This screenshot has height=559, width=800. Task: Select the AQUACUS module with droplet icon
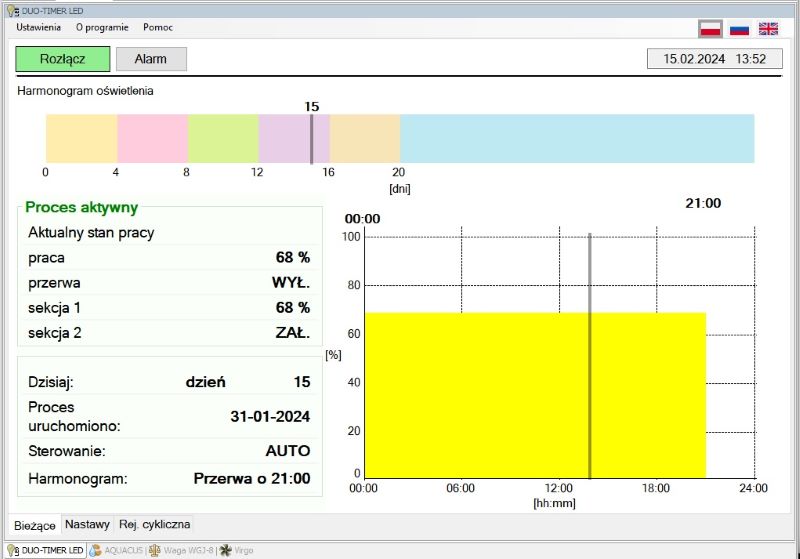pos(117,550)
